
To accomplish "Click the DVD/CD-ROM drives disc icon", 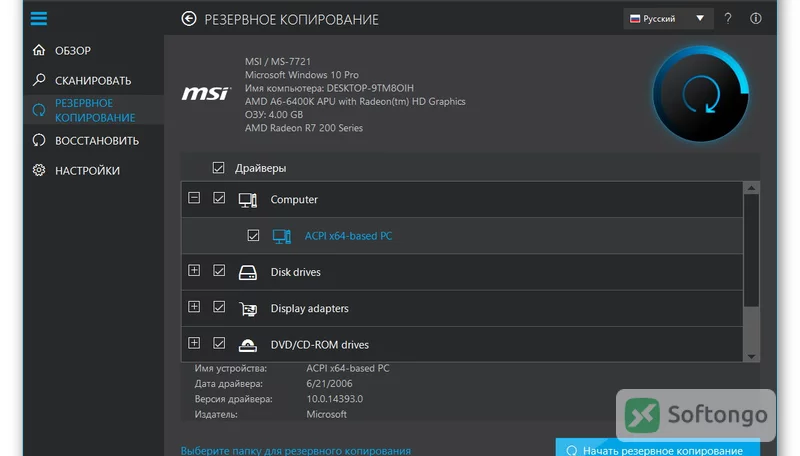I will click(x=248, y=345).
